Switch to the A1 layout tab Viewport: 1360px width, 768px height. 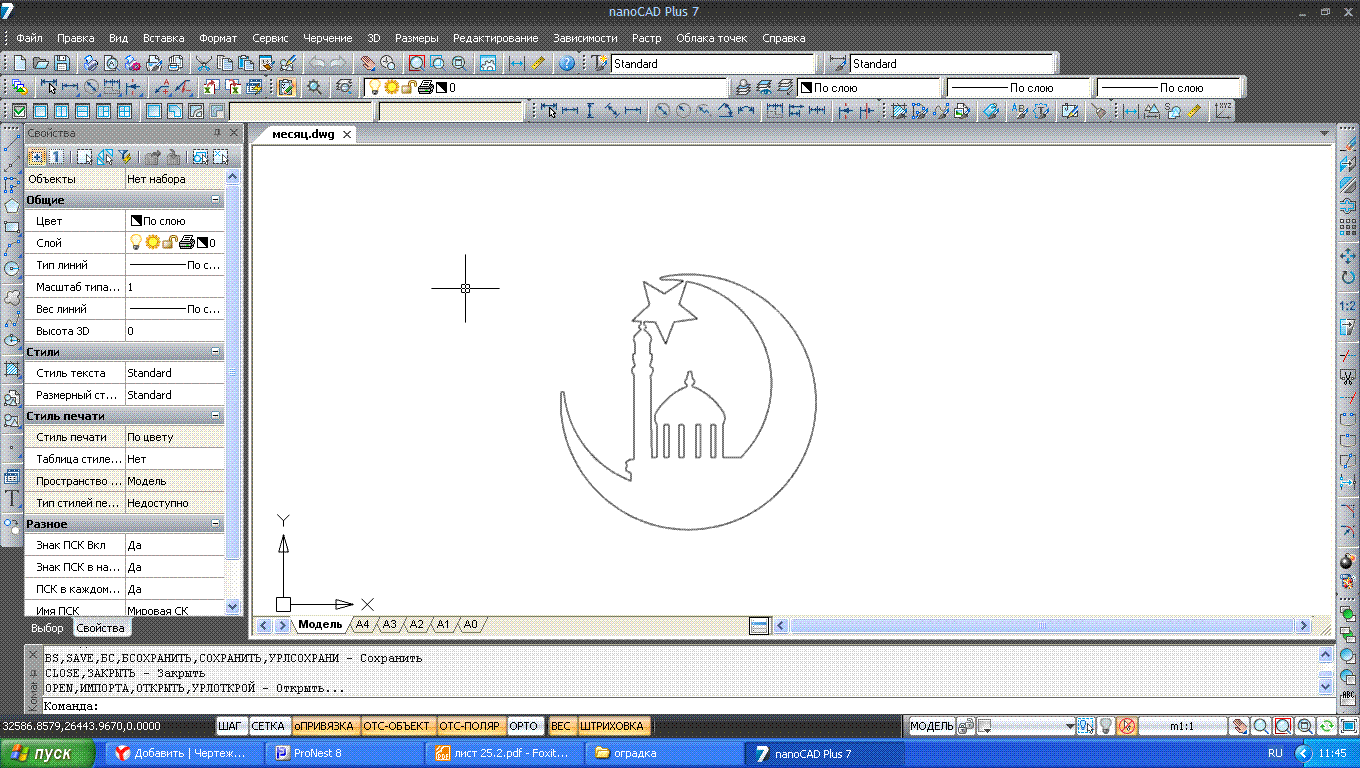click(443, 625)
